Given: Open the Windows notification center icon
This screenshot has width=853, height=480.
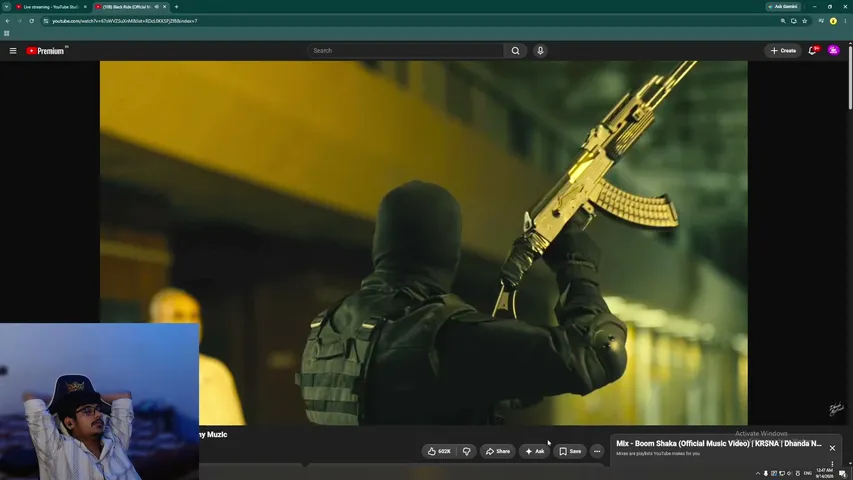Looking at the screenshot, I should pos(842,473).
